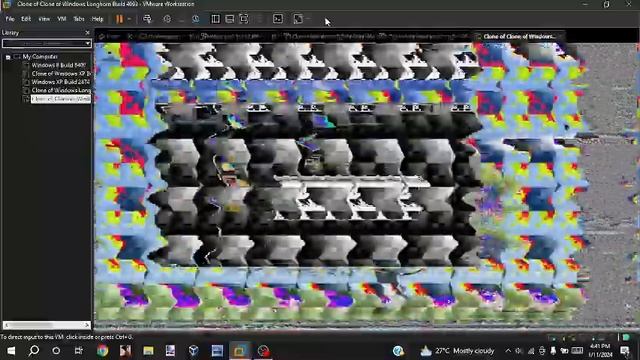Open the 3D cube app on taskbar
Screen dimensions: 640x360
click(194, 351)
